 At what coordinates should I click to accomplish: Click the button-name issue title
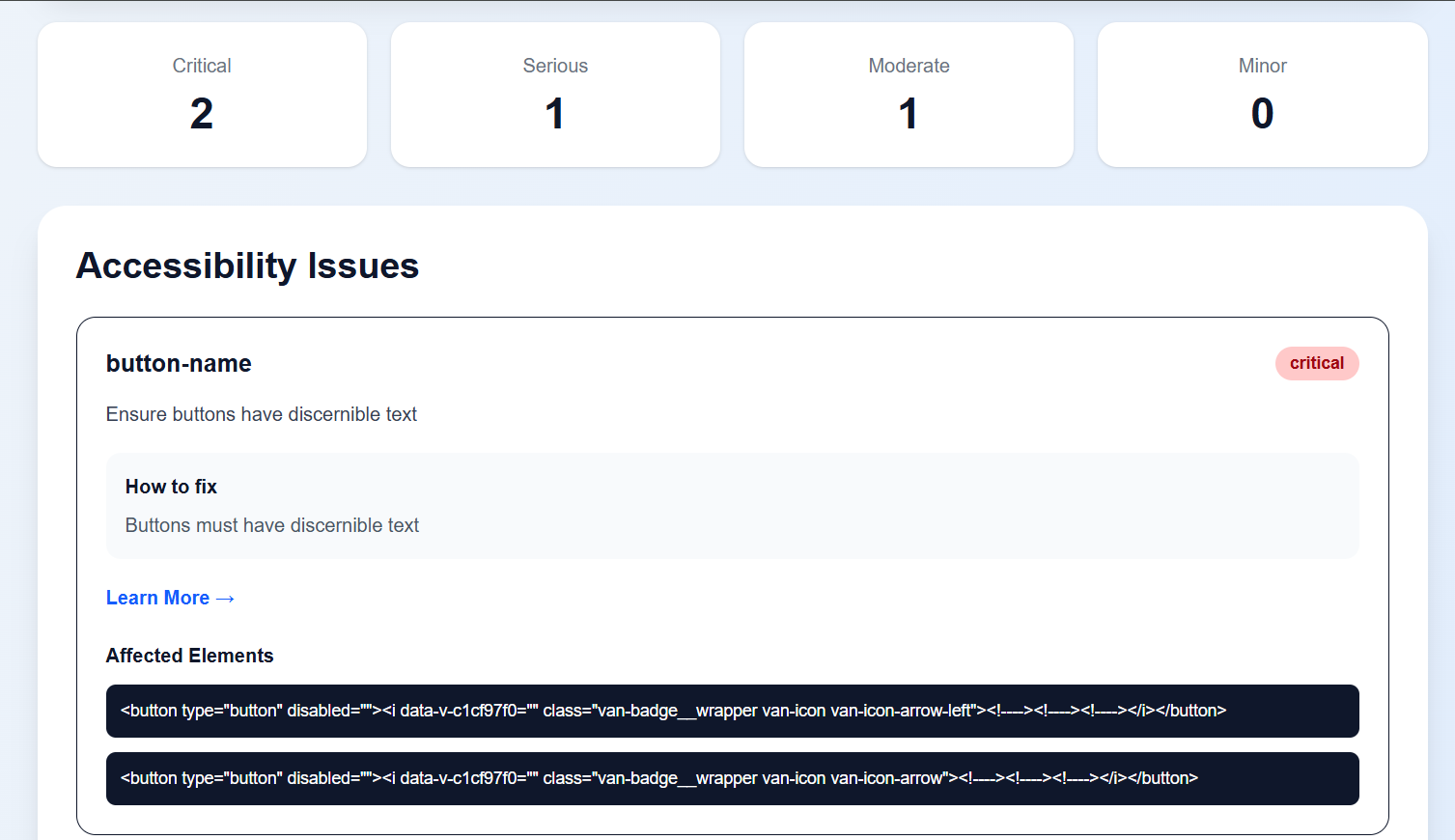pos(179,364)
